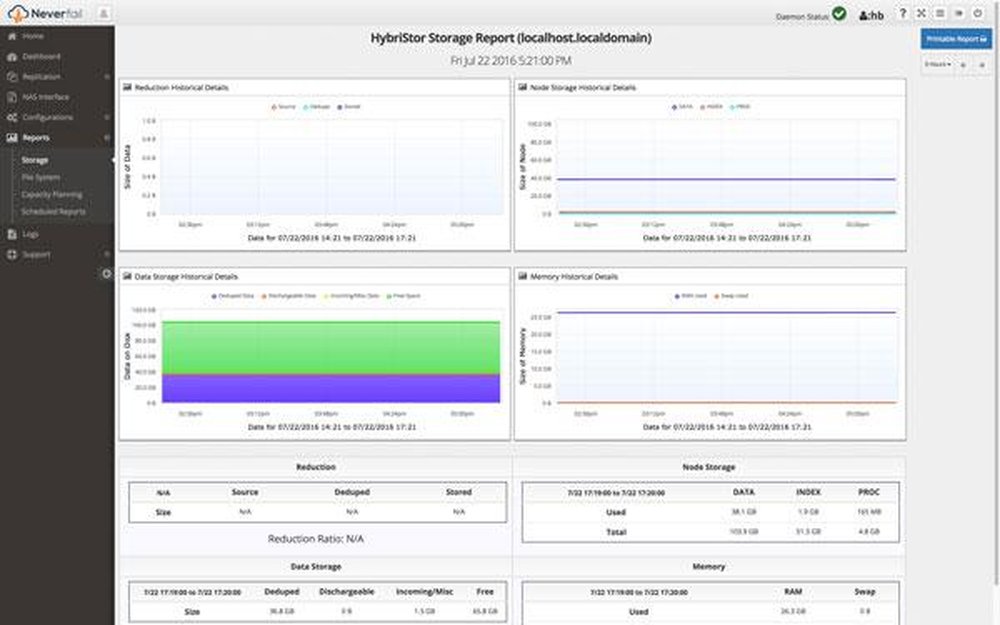Screen dimensions: 1000x625
Task: Click the Reduction table Deduped column header
Action: pyautogui.click(x=352, y=492)
